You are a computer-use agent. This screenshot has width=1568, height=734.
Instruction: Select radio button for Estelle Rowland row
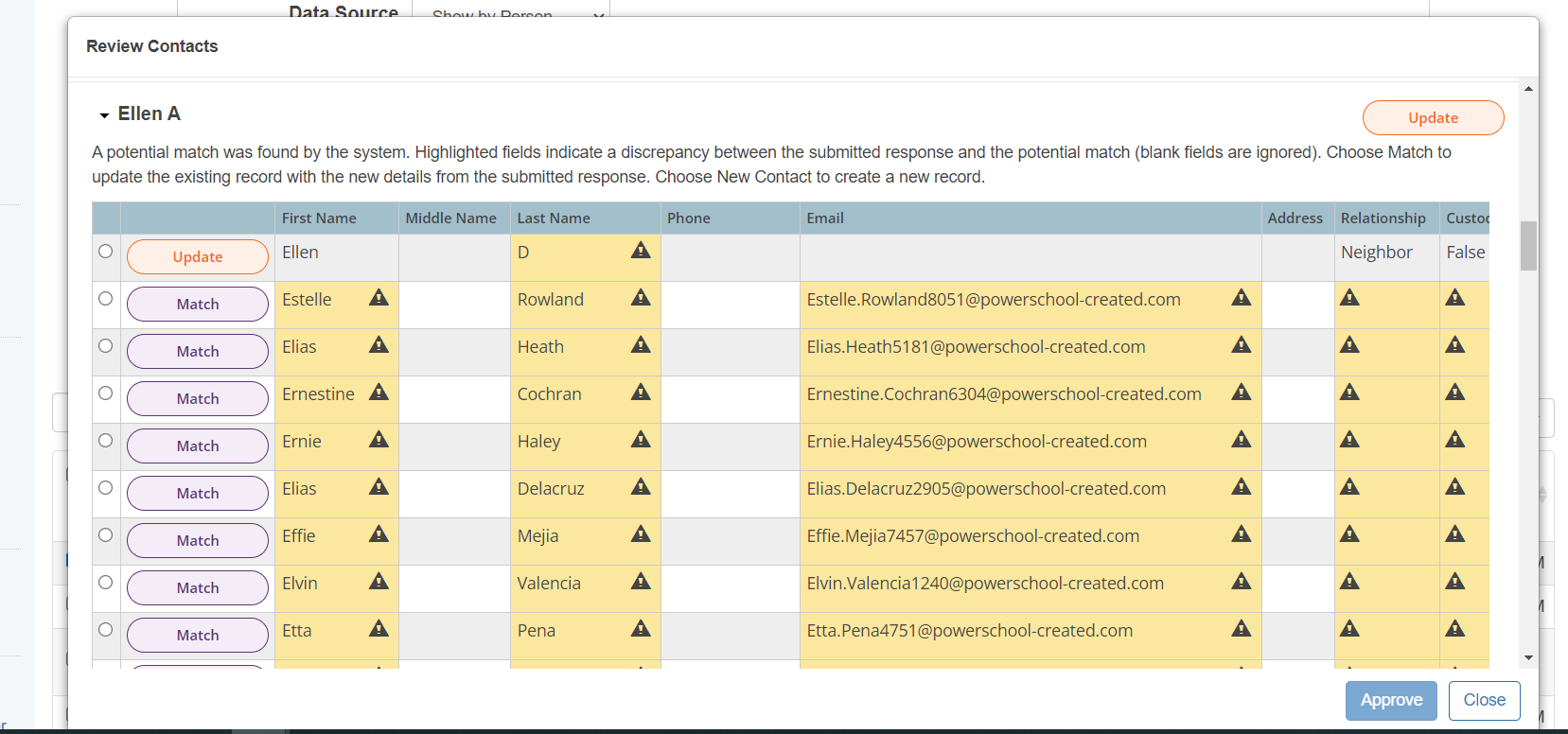point(106,299)
